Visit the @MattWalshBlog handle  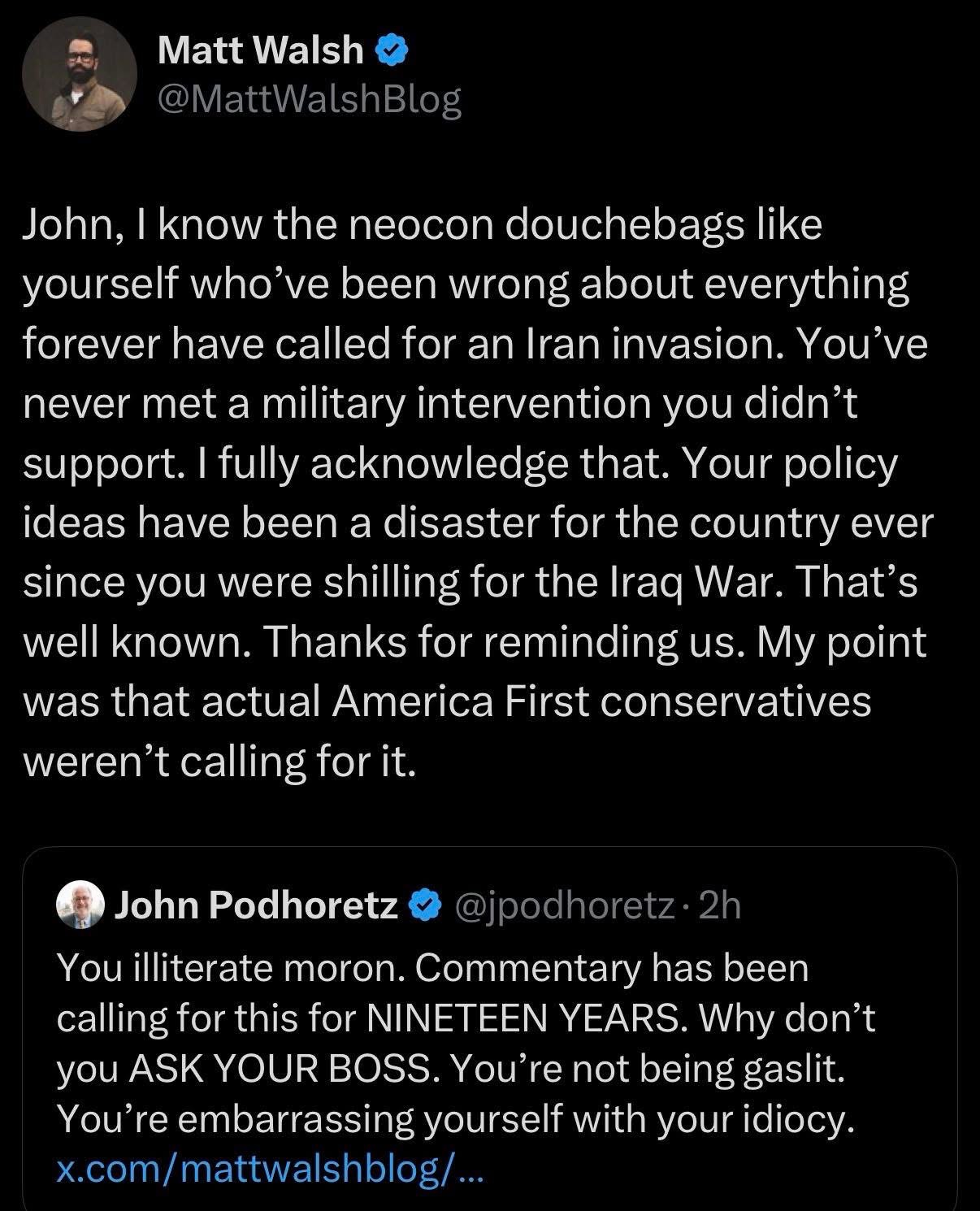click(310, 100)
